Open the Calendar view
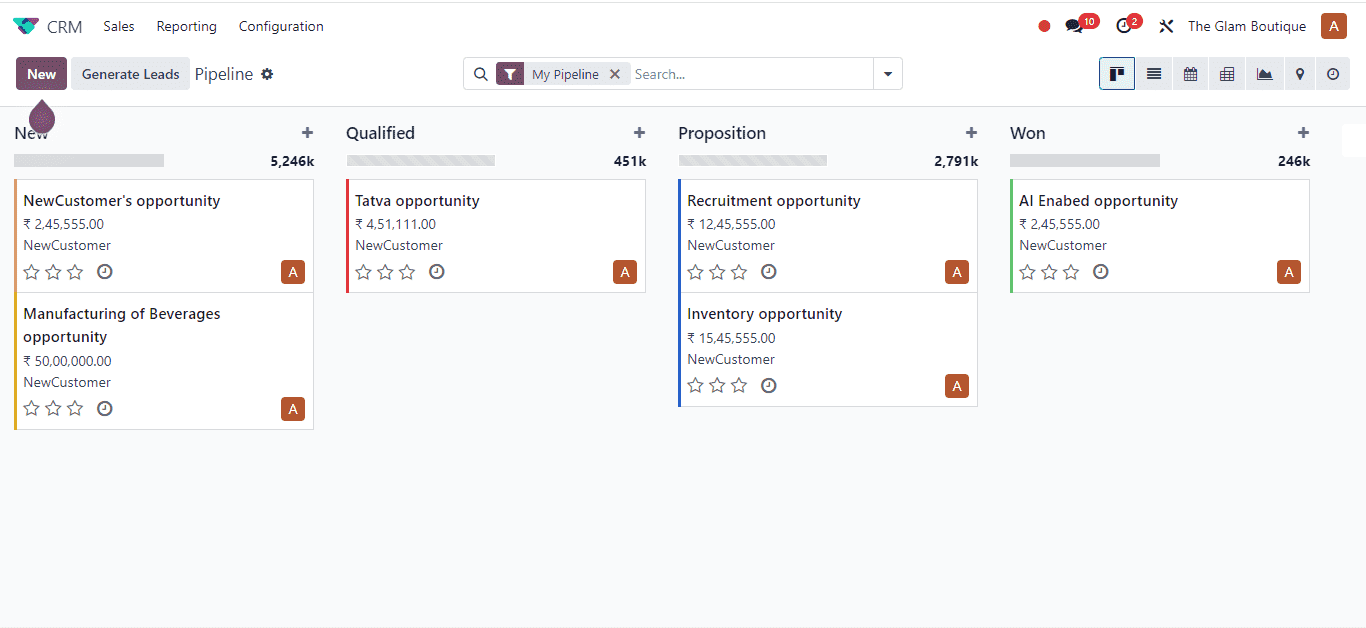The height and width of the screenshot is (628, 1366). coord(1190,73)
